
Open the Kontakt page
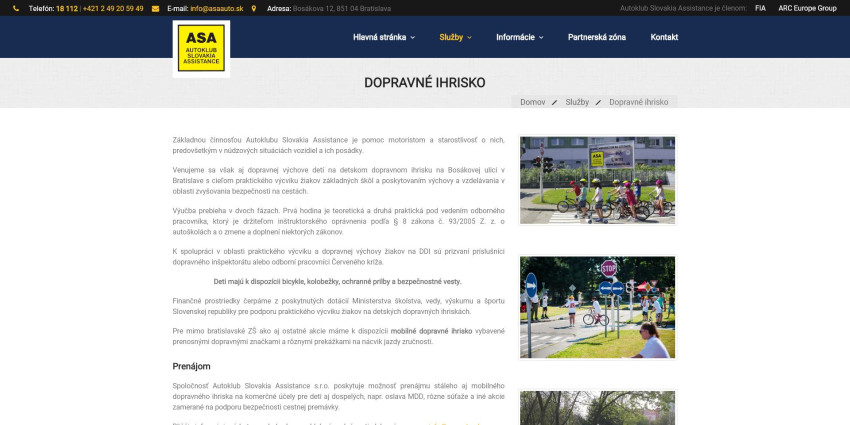coord(664,37)
